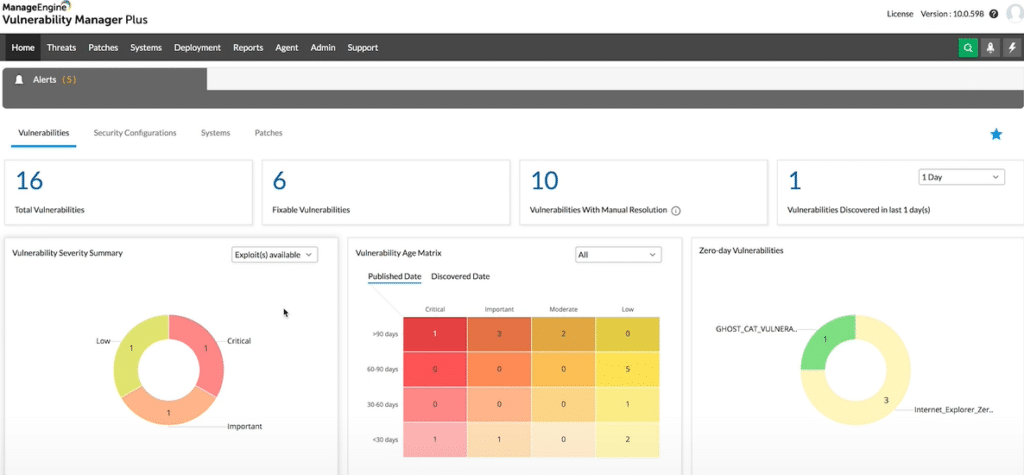Click the Critical segment of severity donut
1024x475 pixels.
(207, 350)
